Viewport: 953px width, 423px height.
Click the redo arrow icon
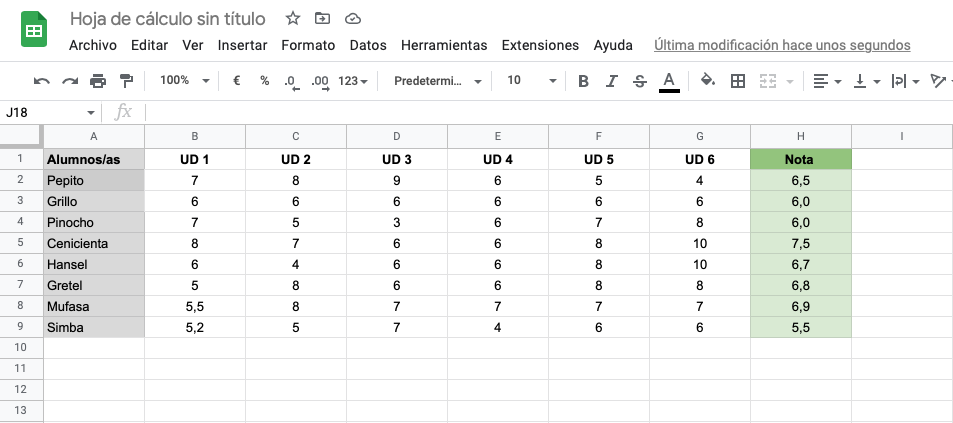tap(70, 81)
